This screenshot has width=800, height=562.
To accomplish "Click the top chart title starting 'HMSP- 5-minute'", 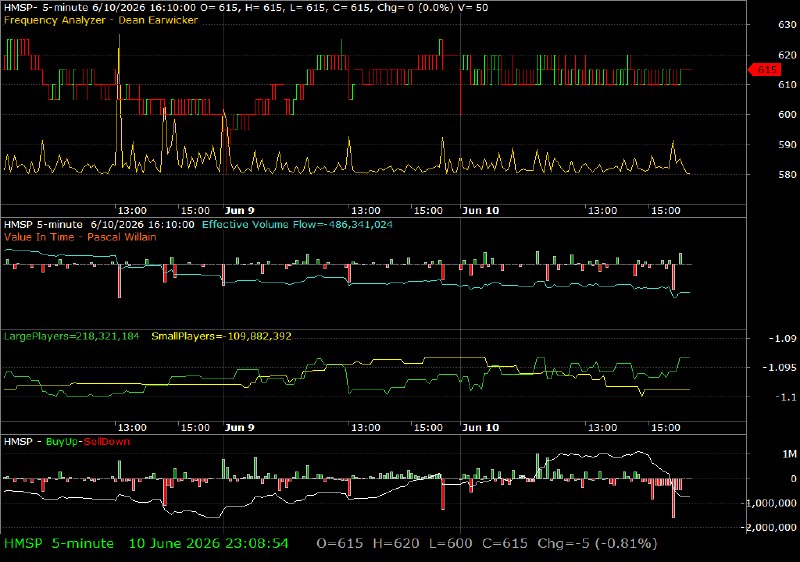I will pyautogui.click(x=245, y=8).
